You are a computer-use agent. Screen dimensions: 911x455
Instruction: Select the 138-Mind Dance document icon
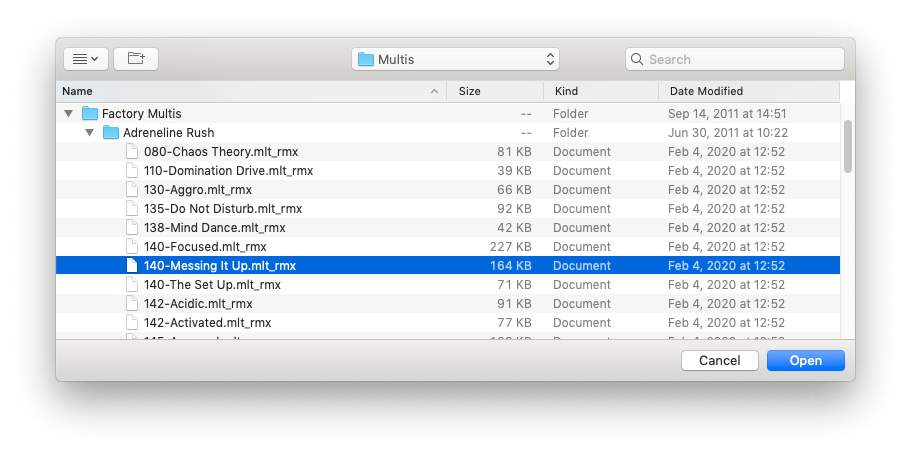click(x=131, y=228)
